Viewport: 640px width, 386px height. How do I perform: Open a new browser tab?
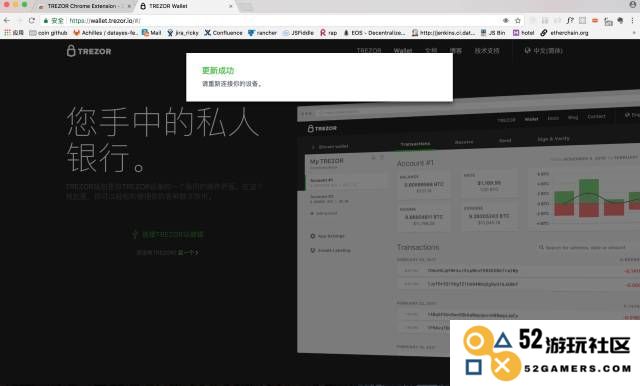click(246, 6)
